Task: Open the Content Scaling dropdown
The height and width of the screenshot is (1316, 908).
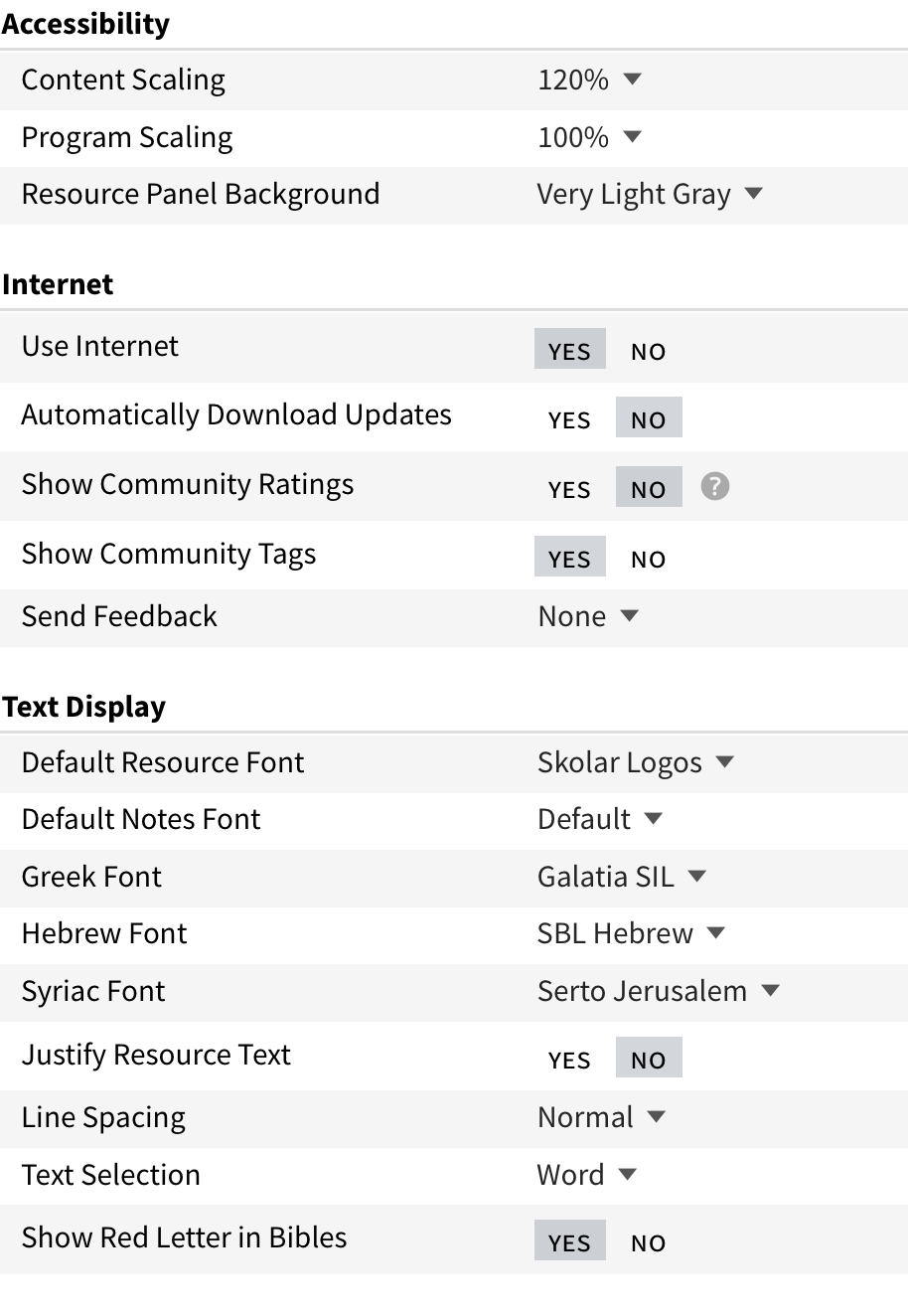Action: [589, 80]
